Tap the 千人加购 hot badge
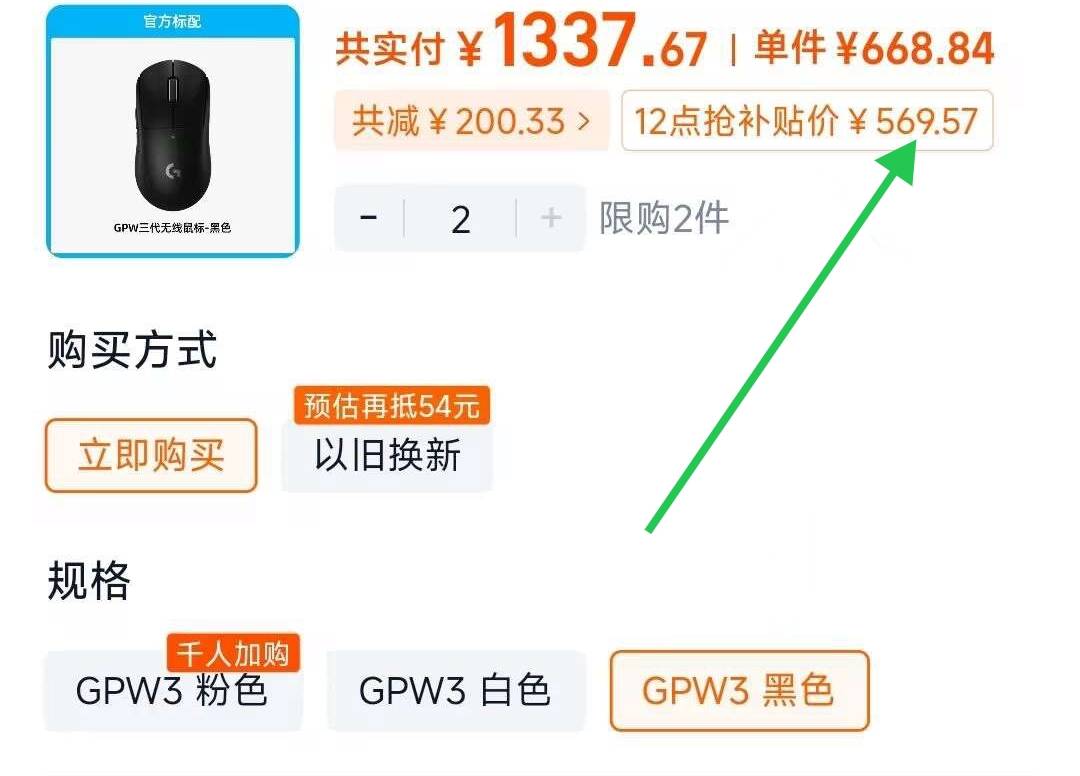1080x776 pixels. pos(233,653)
